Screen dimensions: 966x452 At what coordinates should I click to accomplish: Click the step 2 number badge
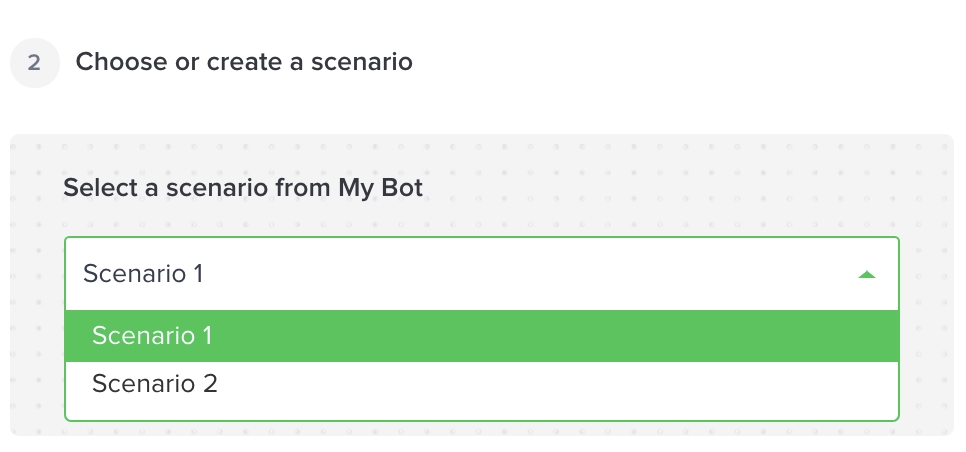pyautogui.click(x=35, y=63)
